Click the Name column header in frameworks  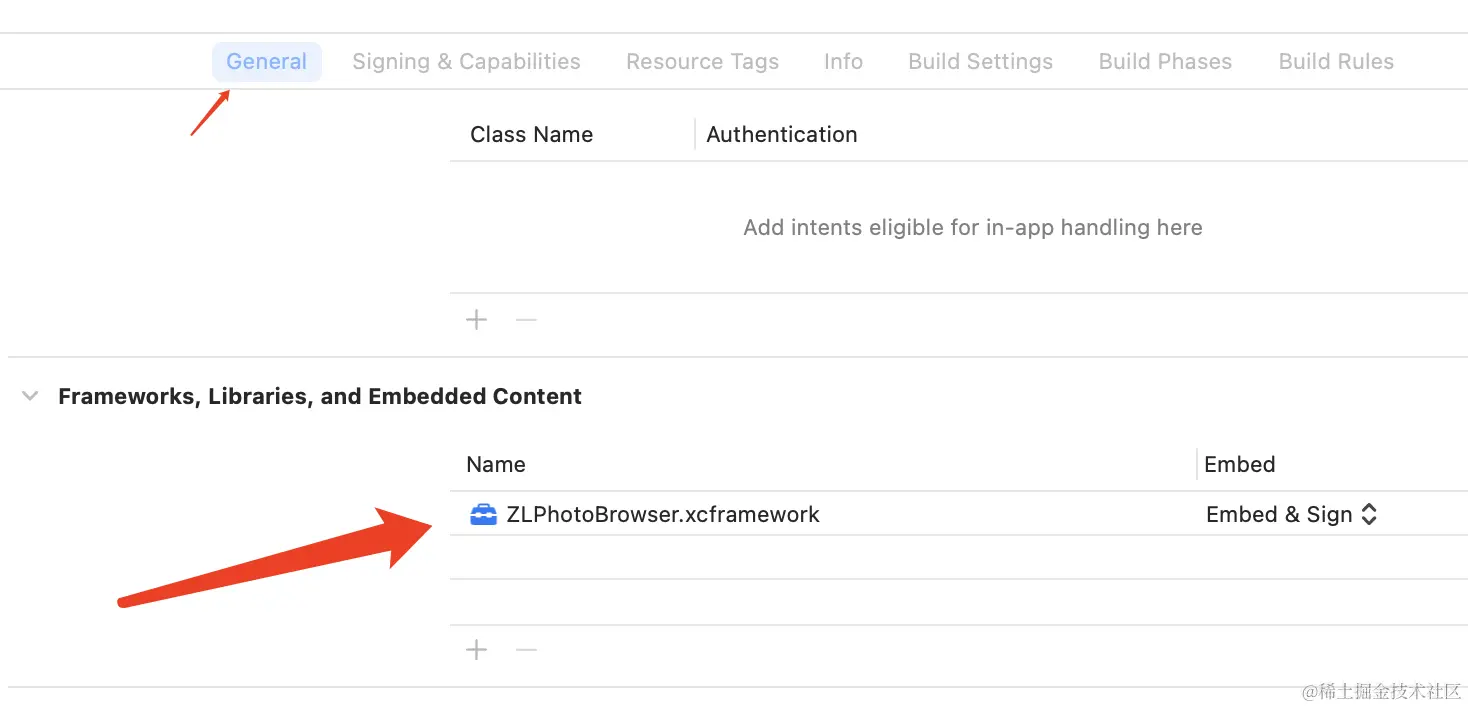click(x=495, y=464)
